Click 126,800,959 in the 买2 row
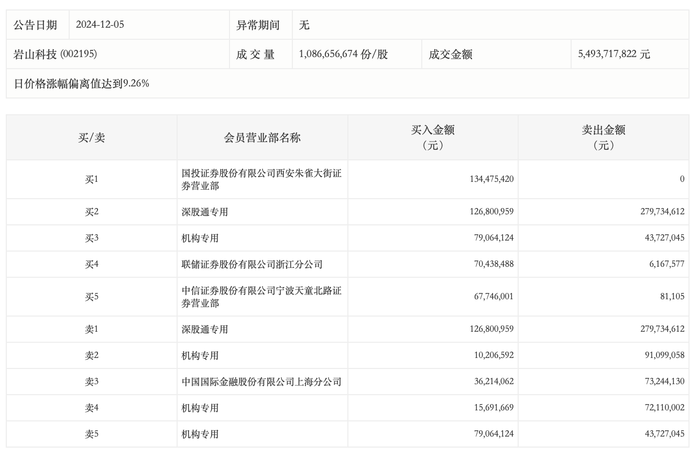The width and height of the screenshot is (700, 456). point(492,211)
